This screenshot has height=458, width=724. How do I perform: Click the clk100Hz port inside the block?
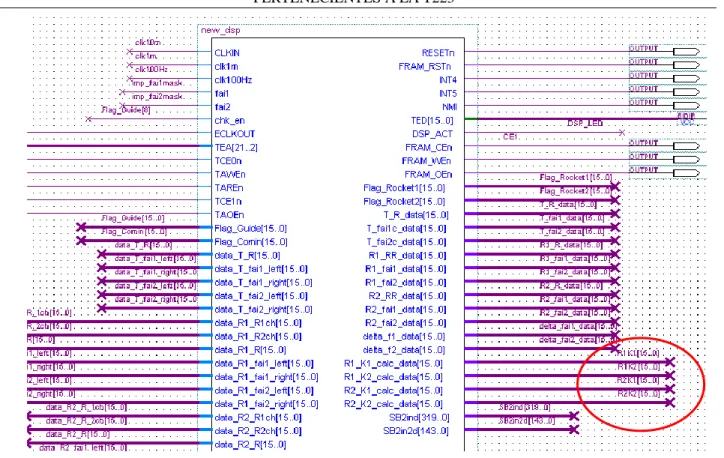pos(233,80)
